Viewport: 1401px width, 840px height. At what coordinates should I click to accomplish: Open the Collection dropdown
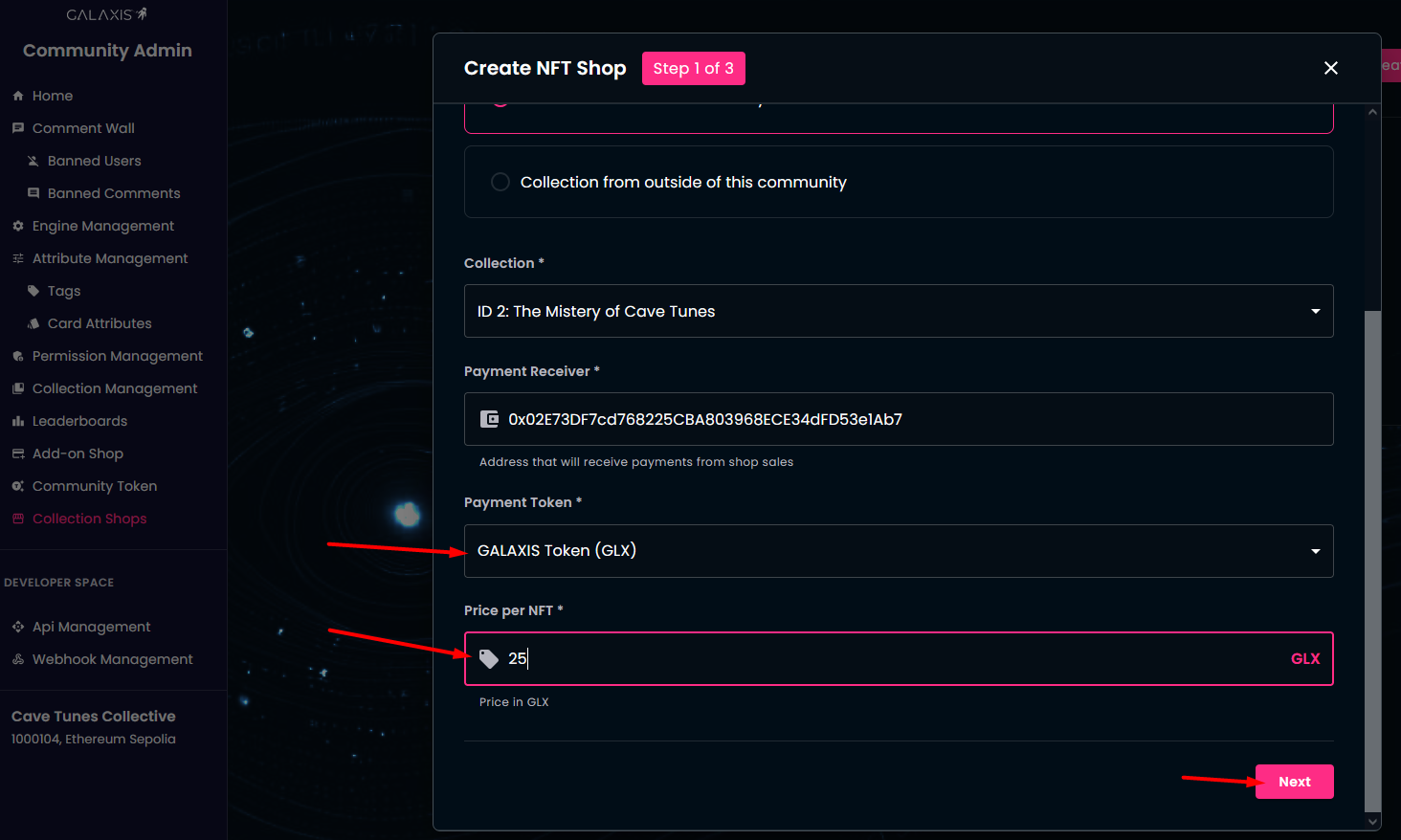(898, 311)
